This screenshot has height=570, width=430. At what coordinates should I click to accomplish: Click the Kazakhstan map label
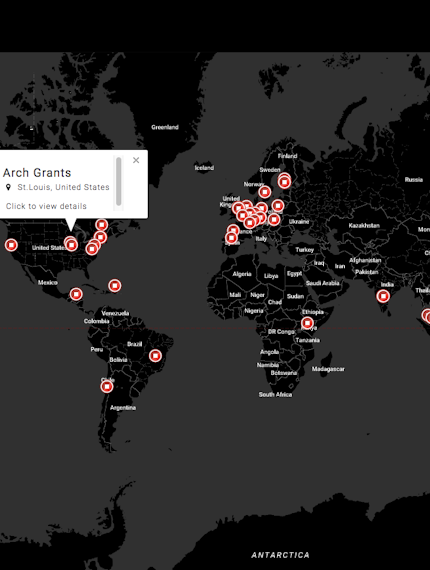point(364,226)
